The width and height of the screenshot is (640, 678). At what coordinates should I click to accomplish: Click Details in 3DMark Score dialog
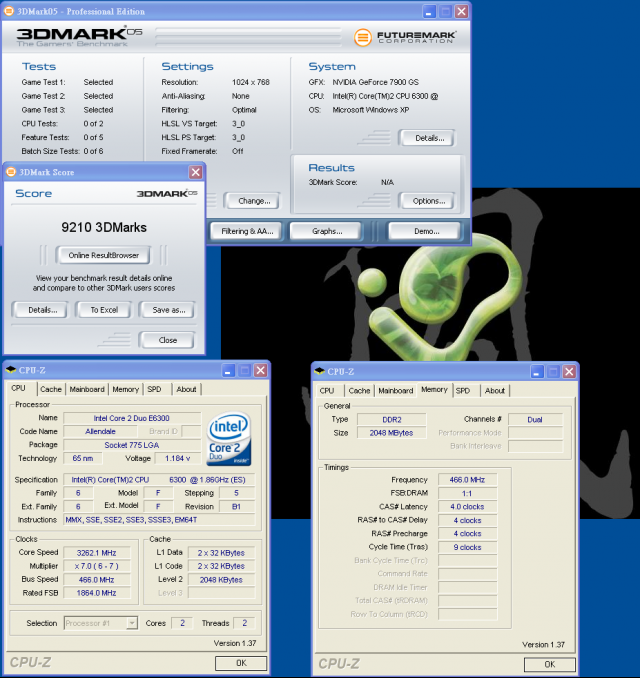click(x=40, y=310)
